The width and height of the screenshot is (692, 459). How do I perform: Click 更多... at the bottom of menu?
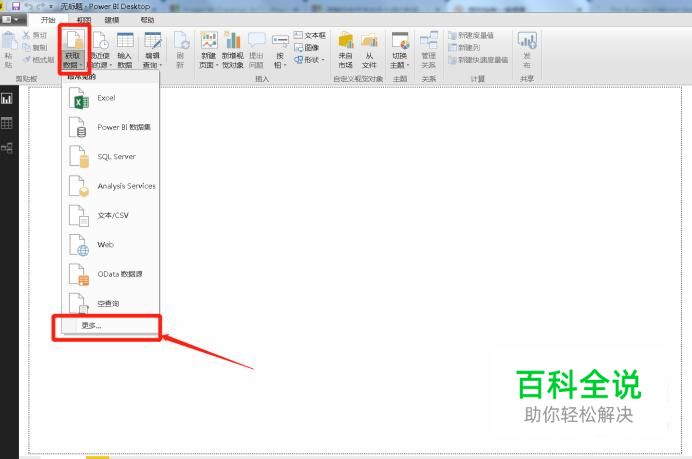point(110,326)
